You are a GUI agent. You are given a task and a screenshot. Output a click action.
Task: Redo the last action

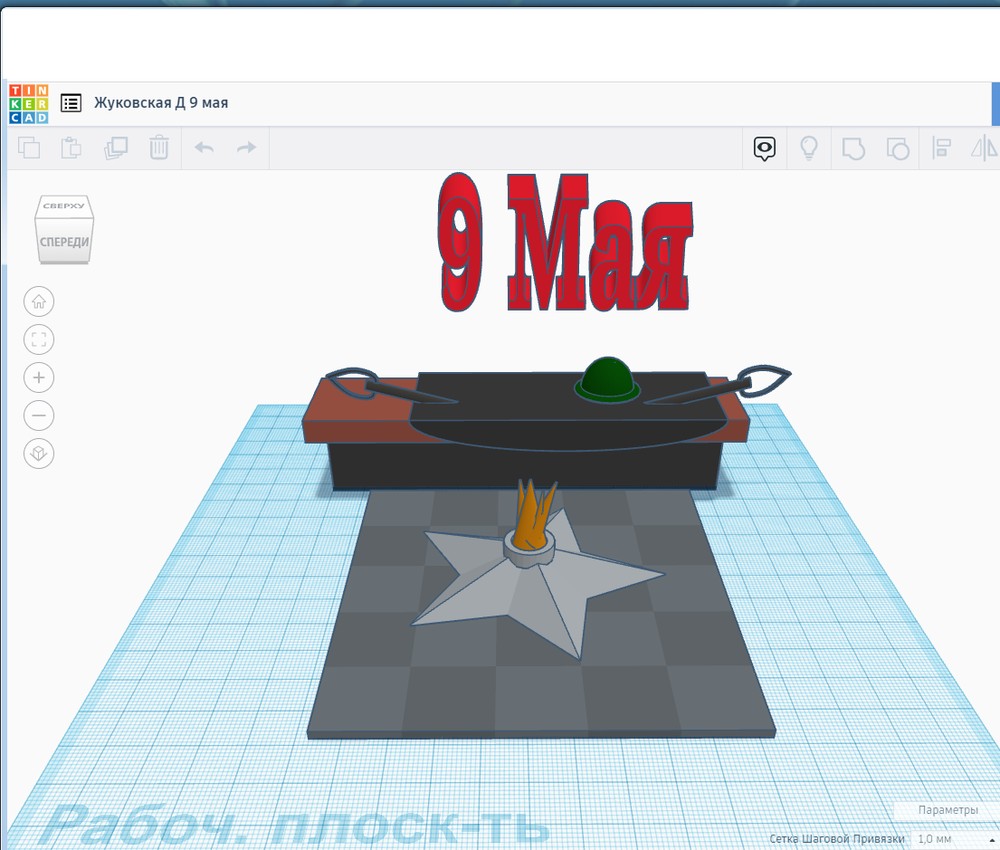pos(246,149)
